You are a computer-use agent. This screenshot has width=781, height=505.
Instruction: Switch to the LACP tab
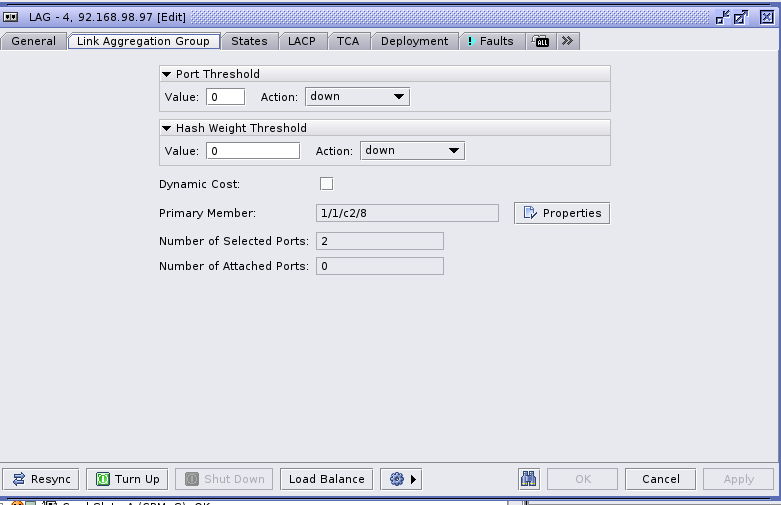[x=302, y=41]
